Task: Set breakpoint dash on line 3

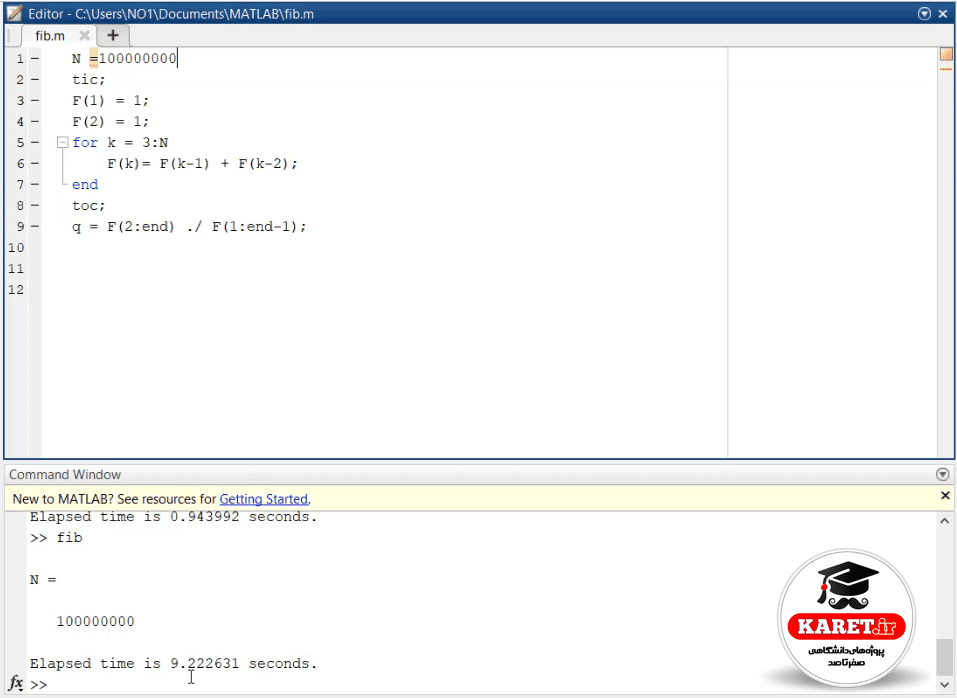Action: [x=35, y=100]
